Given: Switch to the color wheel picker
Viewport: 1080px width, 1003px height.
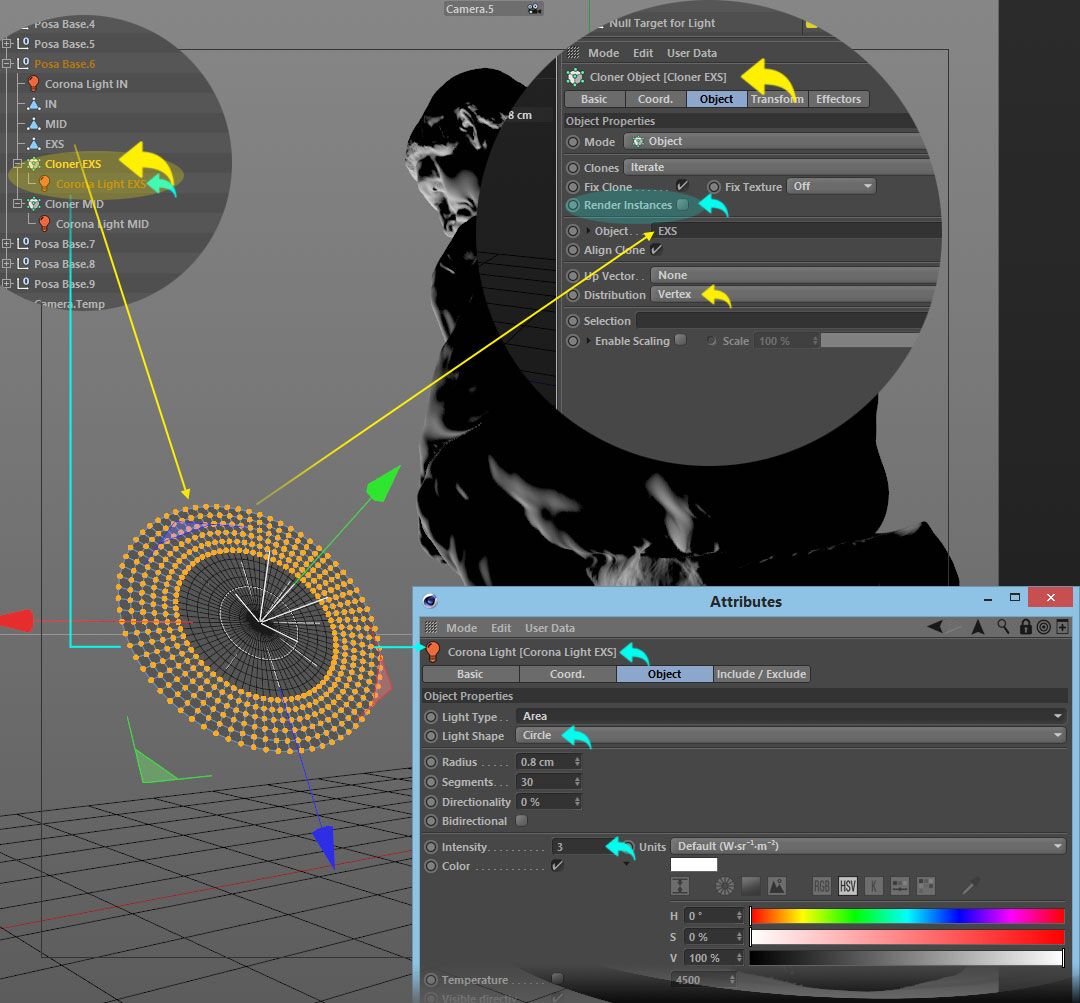Looking at the screenshot, I should (x=725, y=886).
